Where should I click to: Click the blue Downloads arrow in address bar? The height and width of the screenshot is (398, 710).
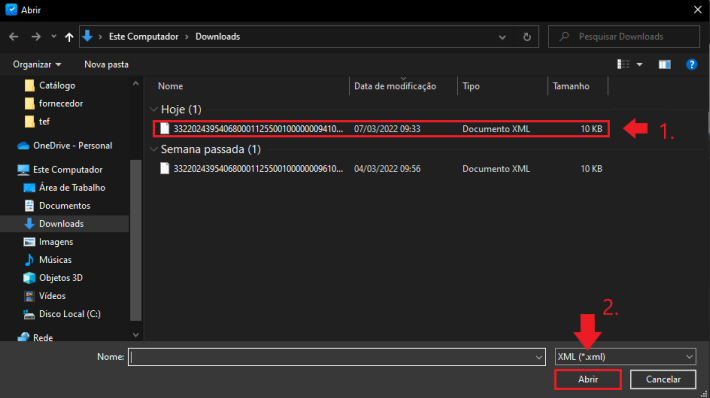tap(87, 36)
